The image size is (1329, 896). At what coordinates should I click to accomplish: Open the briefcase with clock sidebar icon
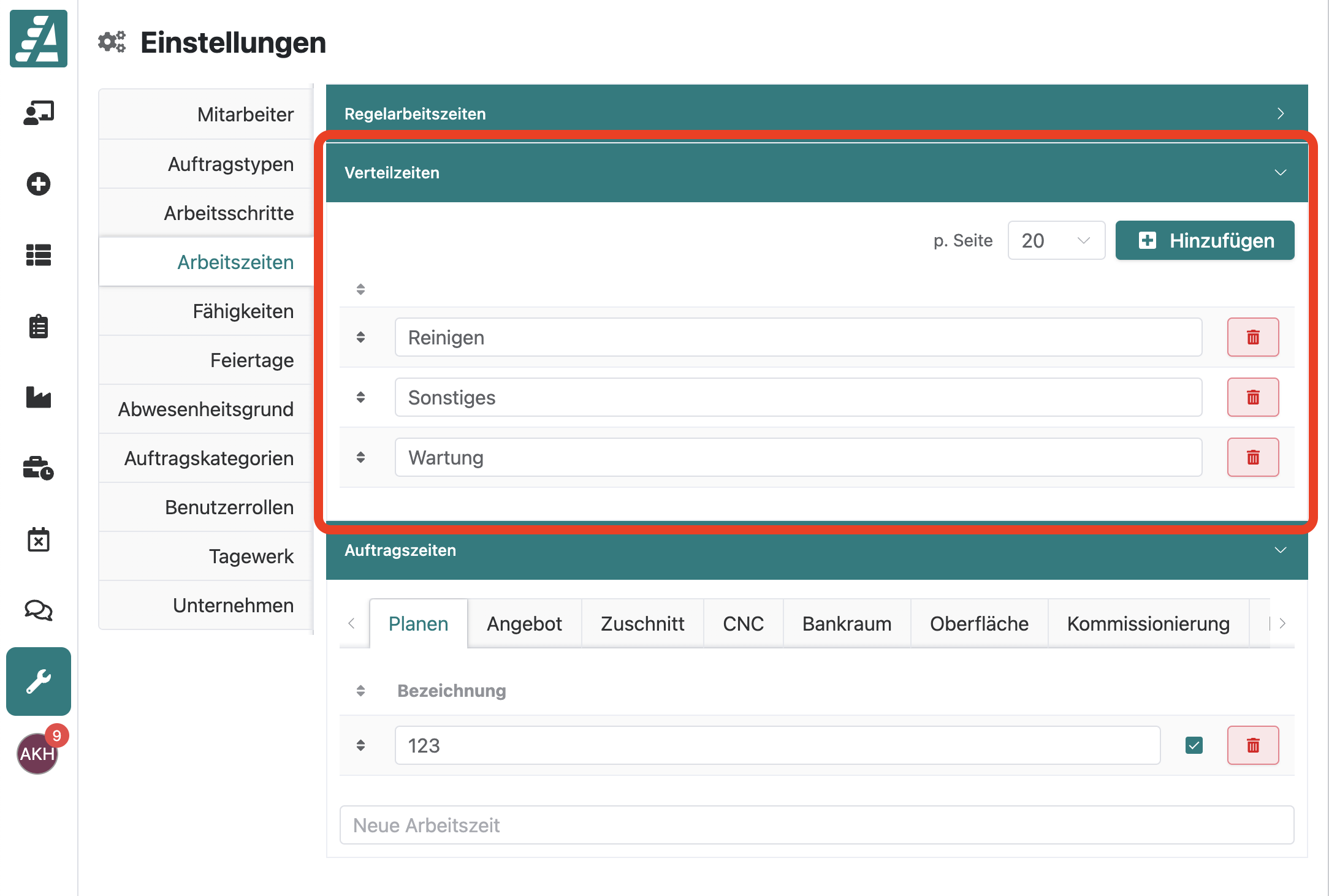tap(38, 468)
